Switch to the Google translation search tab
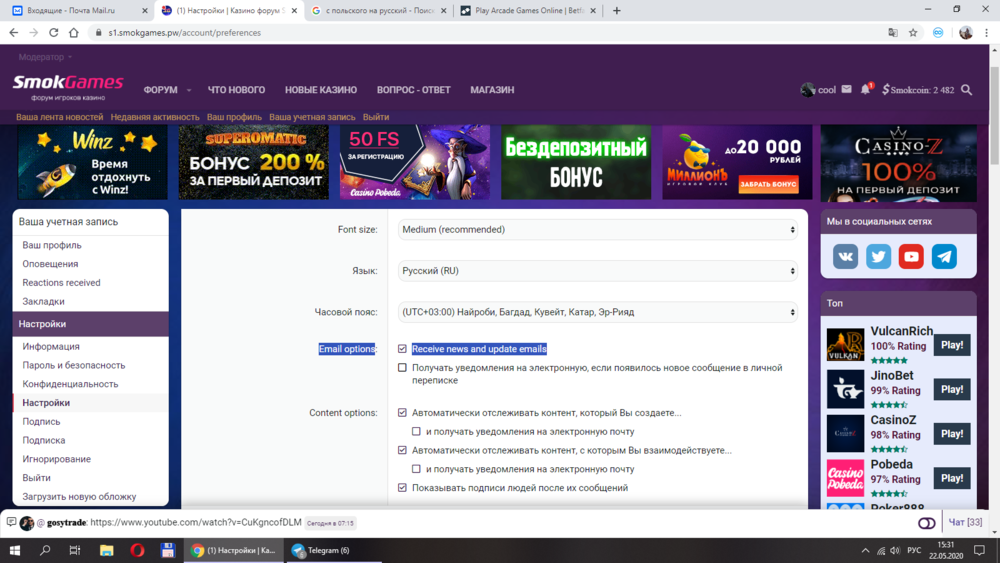The image size is (1000, 563). click(379, 10)
